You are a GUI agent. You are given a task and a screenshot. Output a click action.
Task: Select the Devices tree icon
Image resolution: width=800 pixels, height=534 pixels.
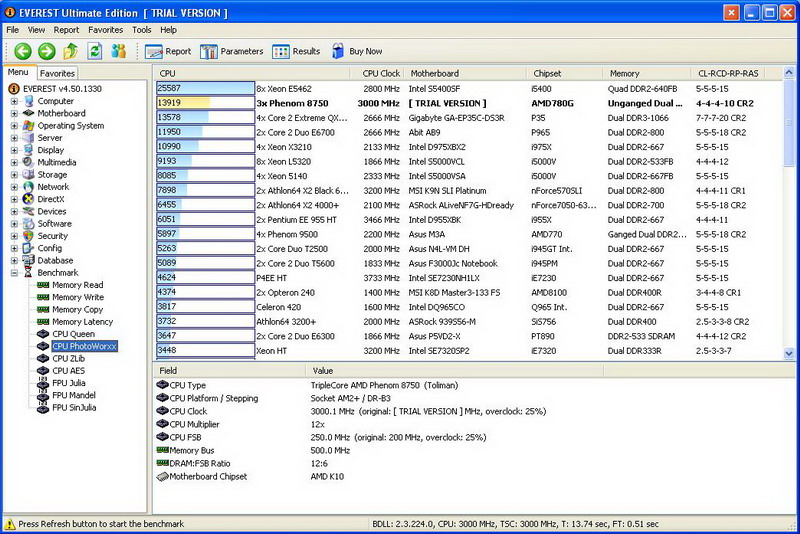[x=29, y=211]
